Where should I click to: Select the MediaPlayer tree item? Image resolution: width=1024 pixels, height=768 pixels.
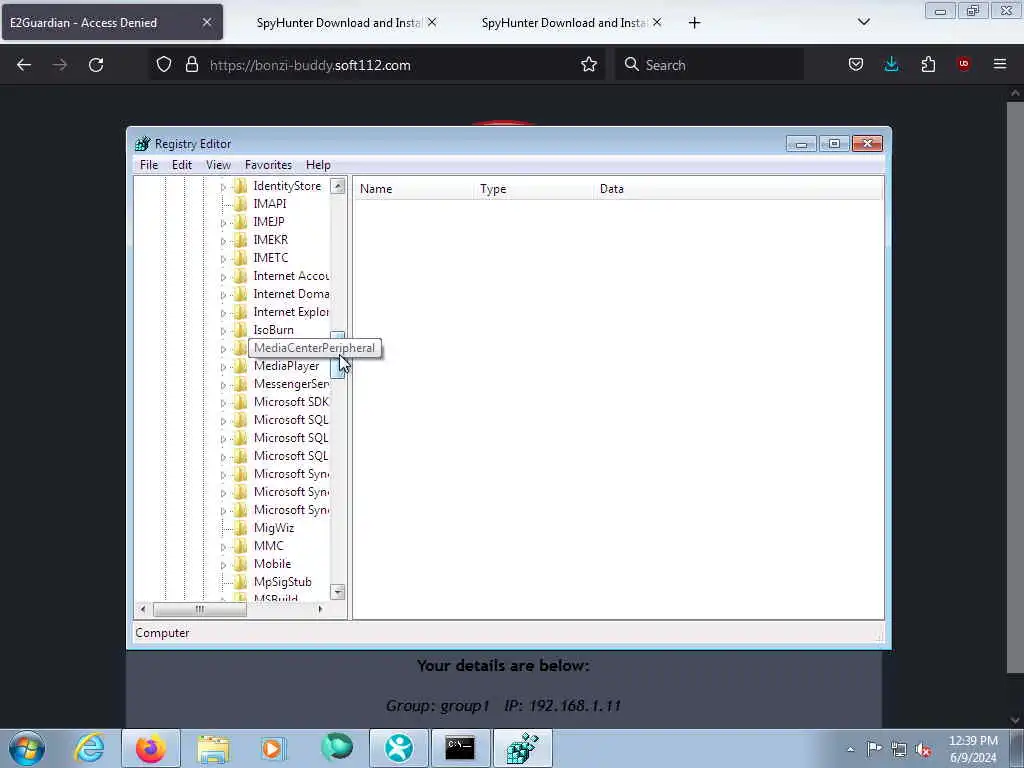point(286,366)
